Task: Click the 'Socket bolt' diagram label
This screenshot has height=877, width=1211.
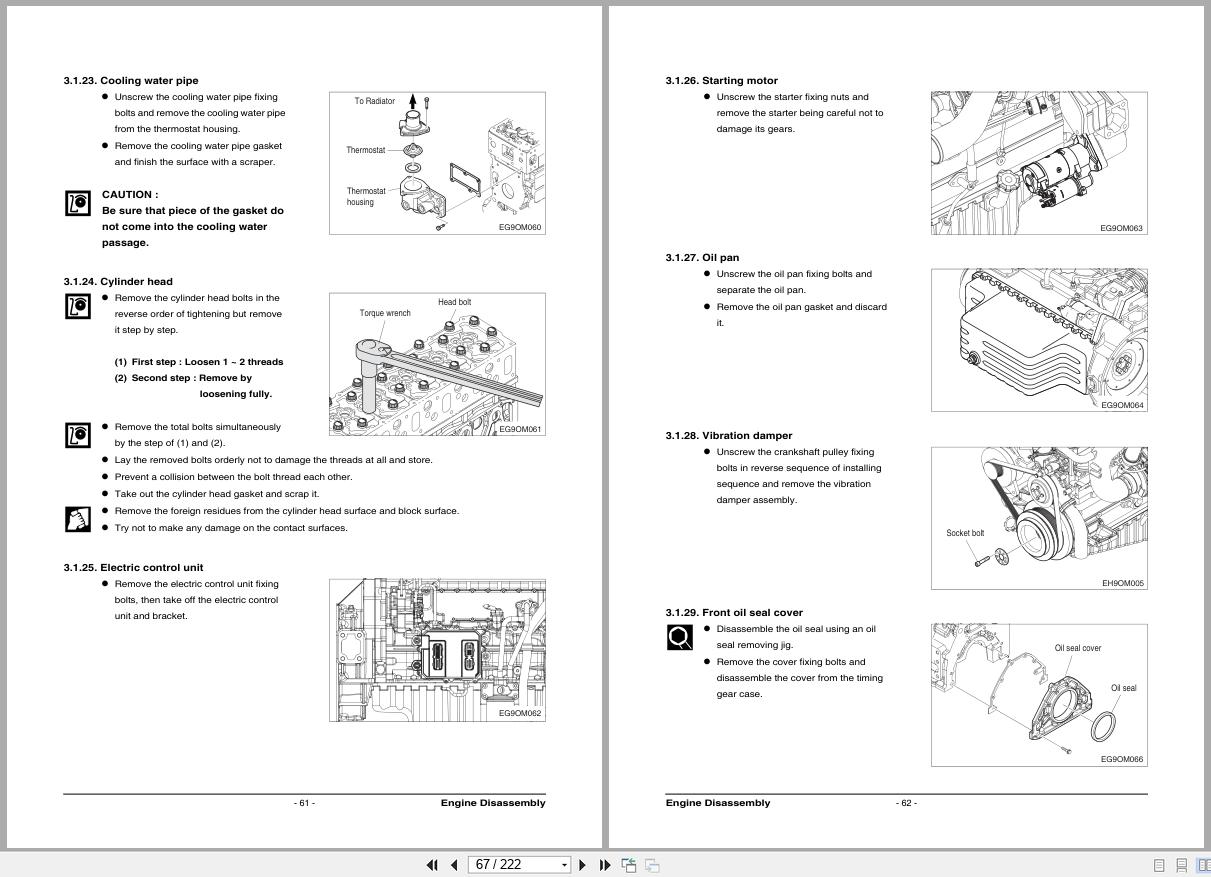Action: pyautogui.click(x=965, y=533)
